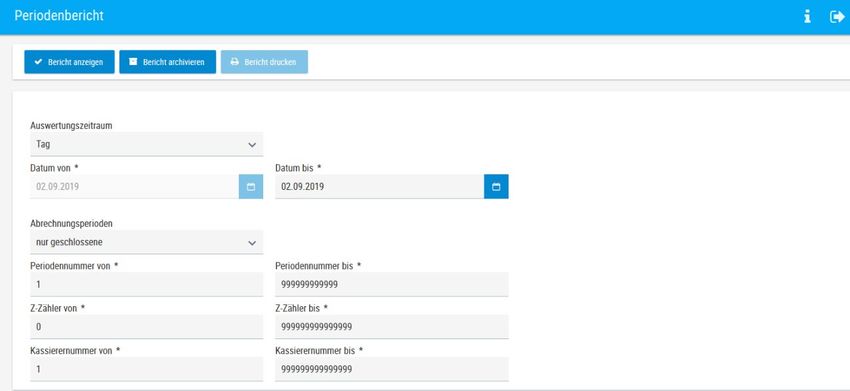Click the logout icon in header
Screen dimensions: 850x391
click(x=837, y=17)
